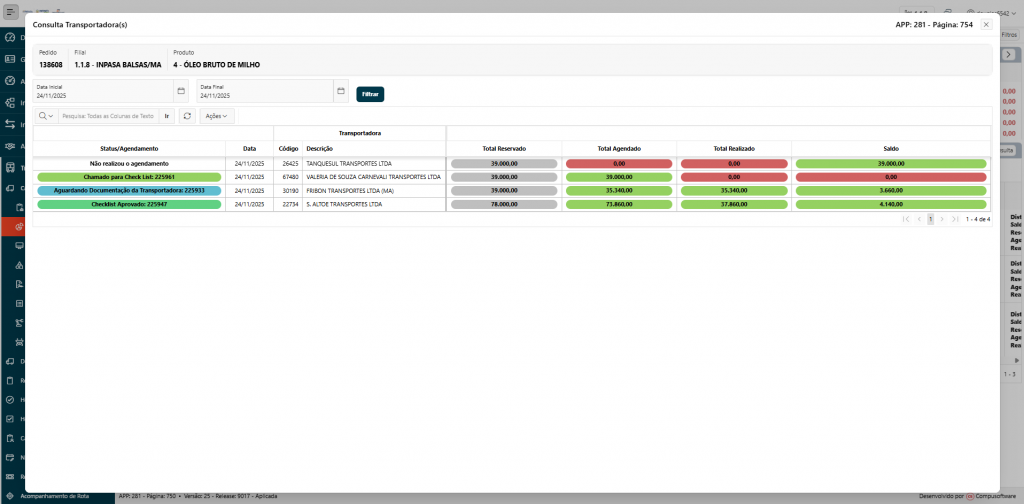Select VALERIA DE SOUZA CARNEVALI TRANSPORTES LTDA
Image resolution: width=1024 pixels, height=504 pixels.
click(x=374, y=177)
